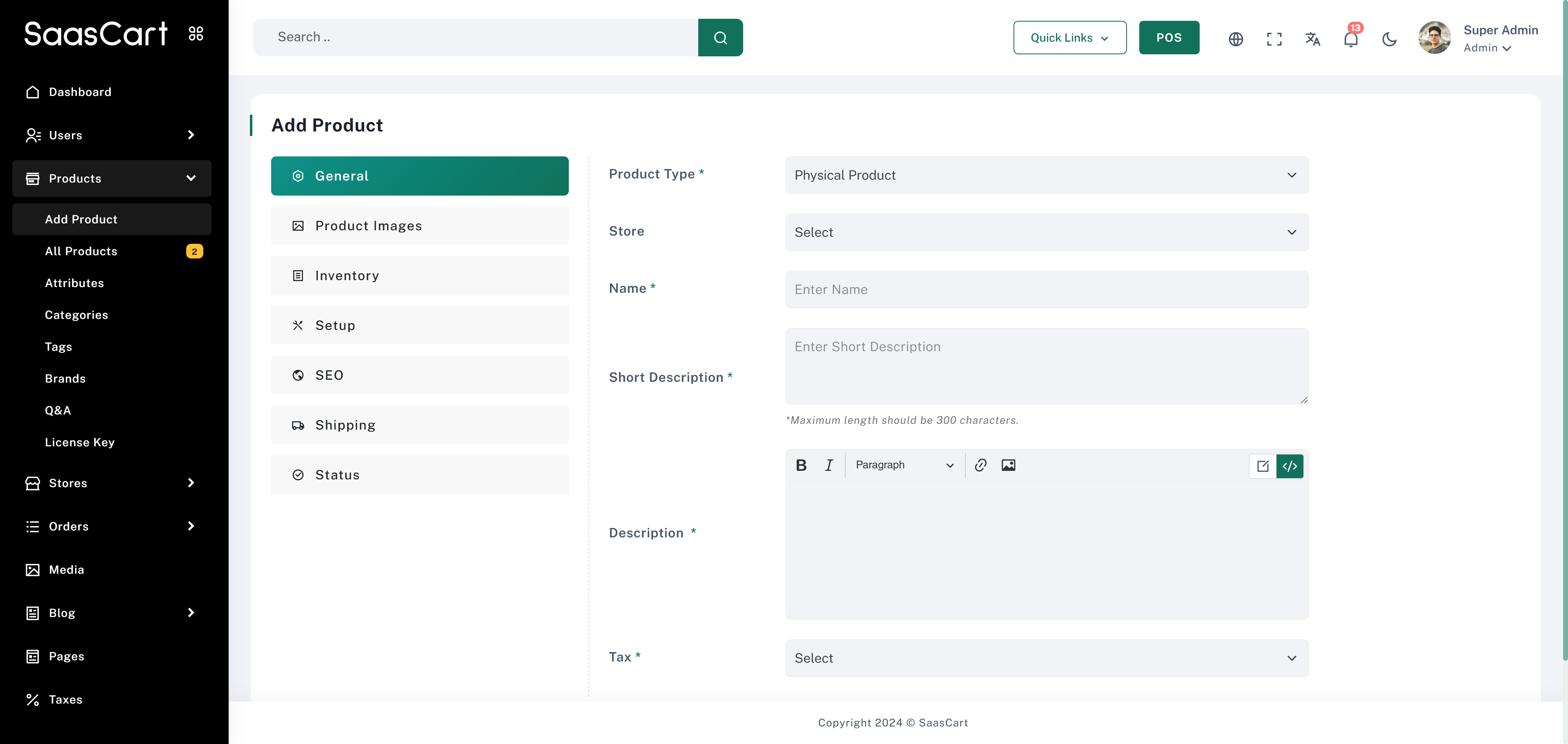
Task: Click the notification bell icon
Action: [1351, 39]
